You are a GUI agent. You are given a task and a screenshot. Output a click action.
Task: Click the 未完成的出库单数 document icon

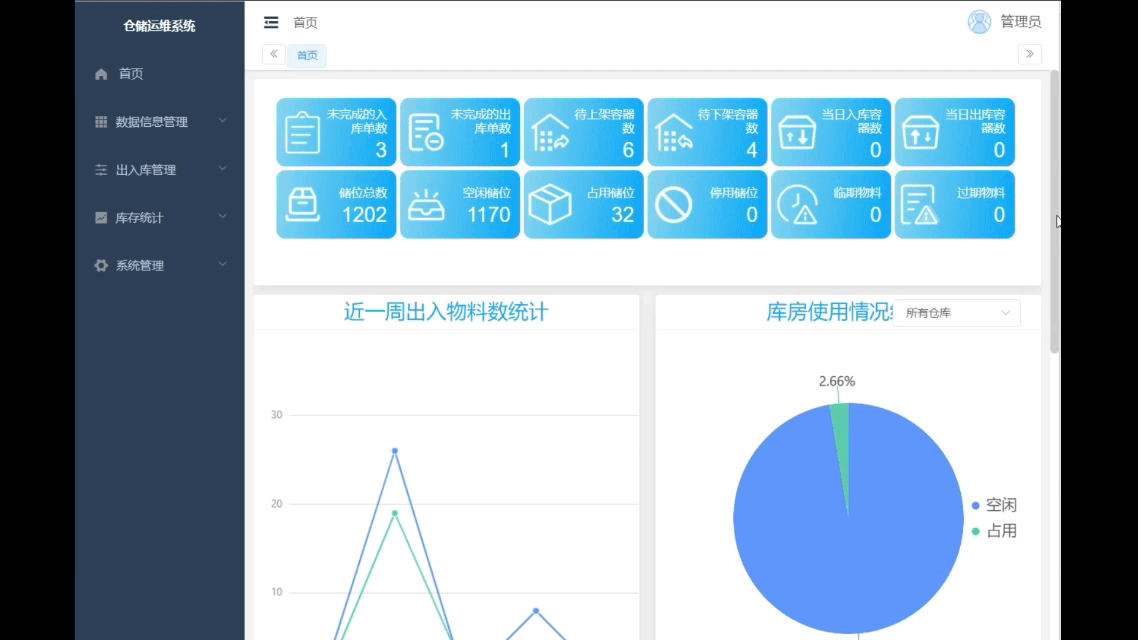coord(426,132)
